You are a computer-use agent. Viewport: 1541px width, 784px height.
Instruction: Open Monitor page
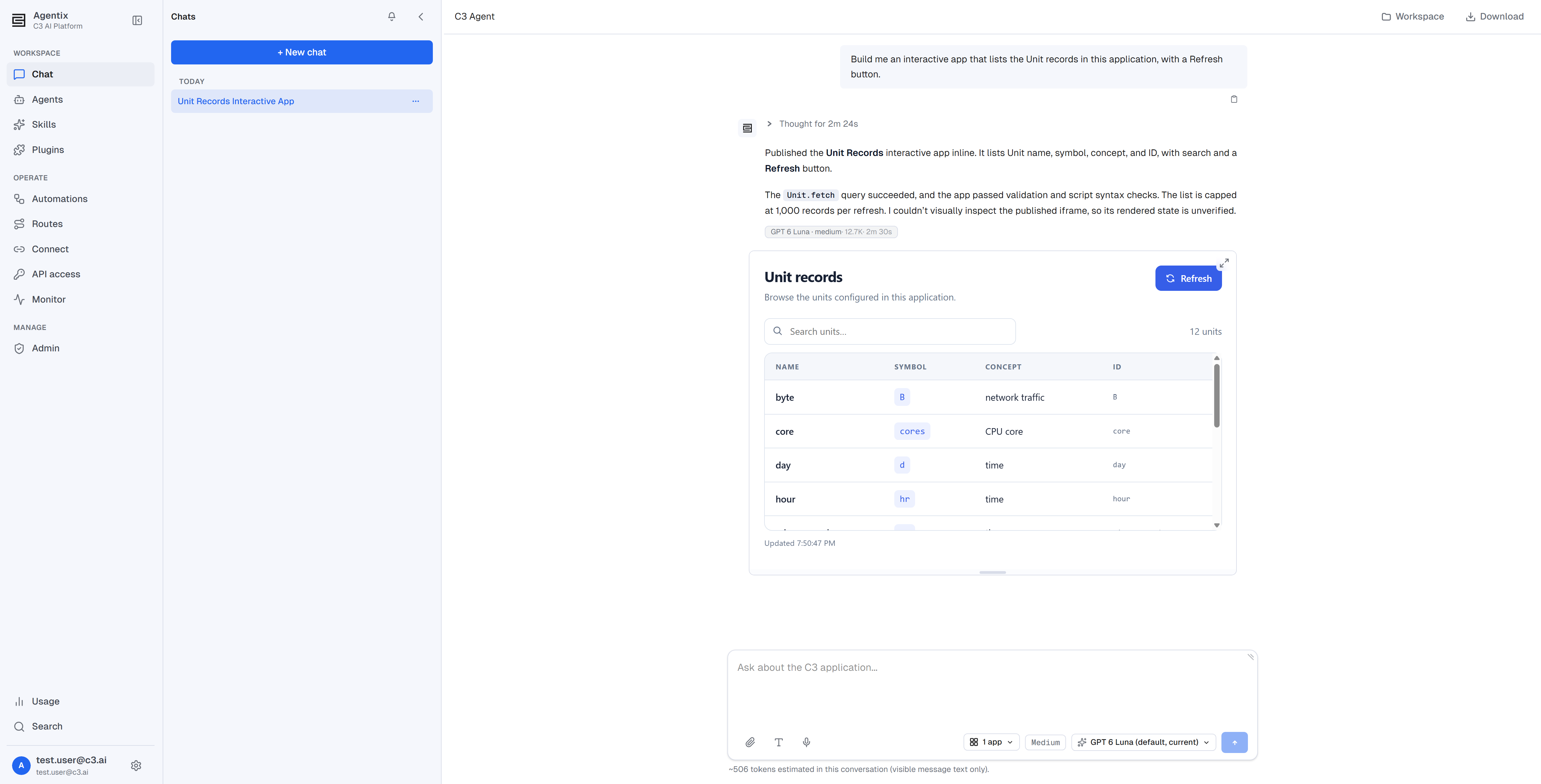[80, 299]
